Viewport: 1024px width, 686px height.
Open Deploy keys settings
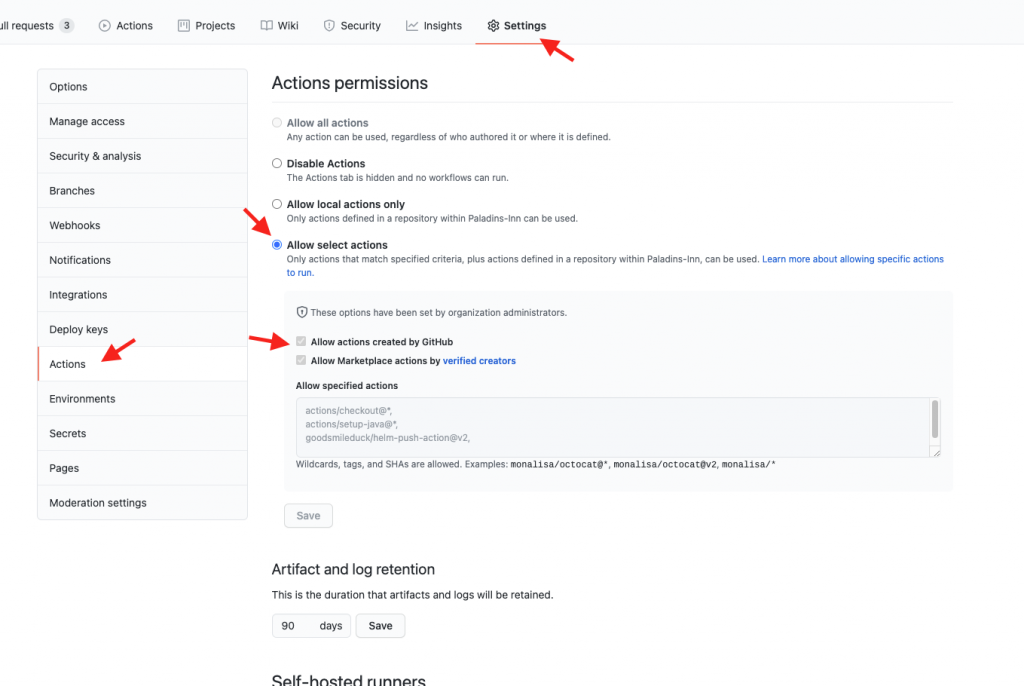[x=142, y=329]
